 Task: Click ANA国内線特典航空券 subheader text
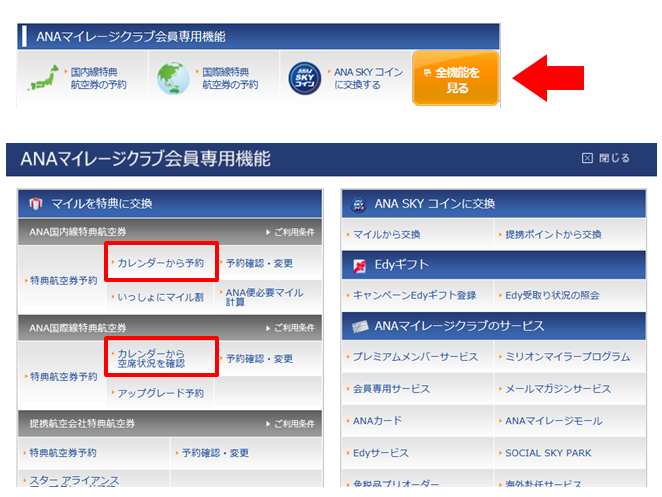point(78,232)
